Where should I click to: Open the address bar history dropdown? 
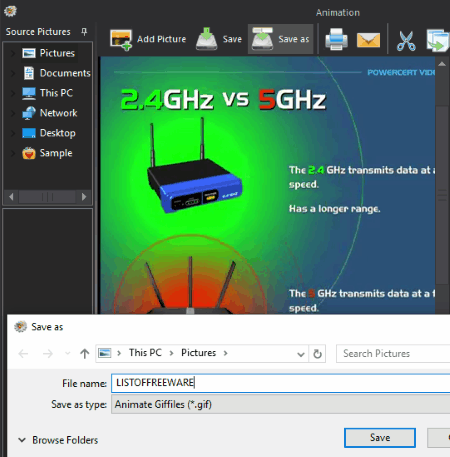pyautogui.click(x=301, y=354)
